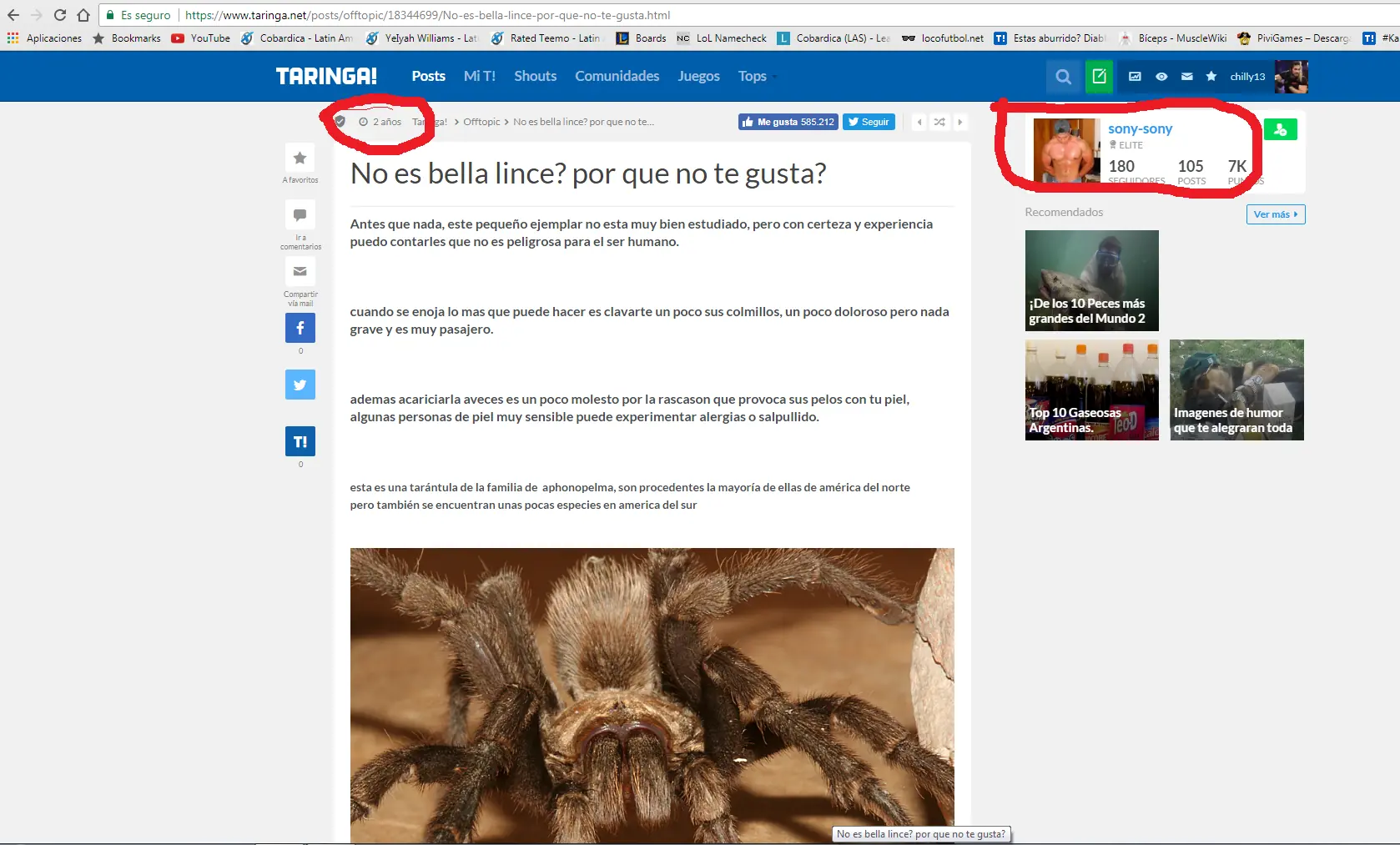Image resolution: width=1400 pixels, height=845 pixels.
Task: Click the post title heading
Action: pos(588,174)
